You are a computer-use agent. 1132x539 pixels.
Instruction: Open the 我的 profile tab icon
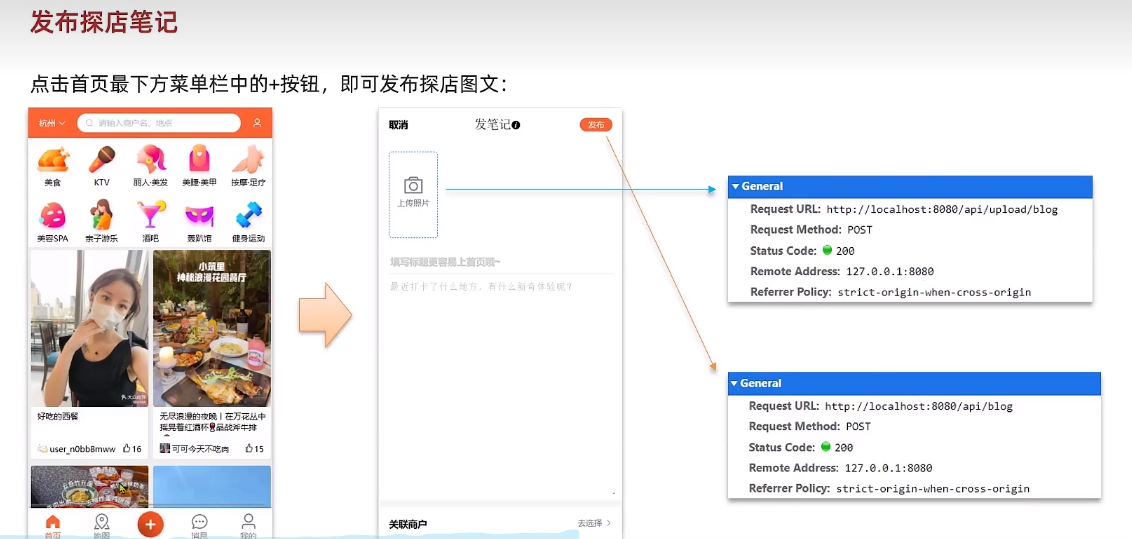248,522
